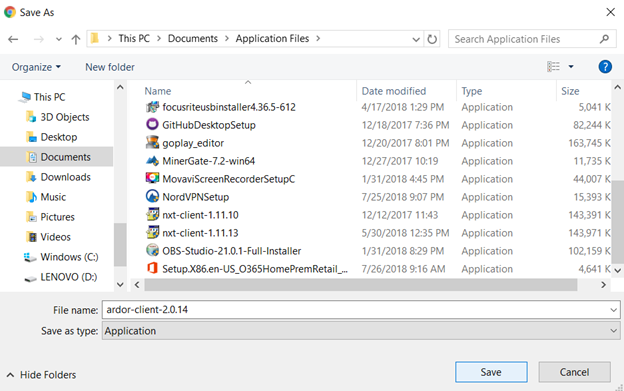The height and width of the screenshot is (391, 624).
Task: Open the Save as type dropdown
Action: point(614,331)
